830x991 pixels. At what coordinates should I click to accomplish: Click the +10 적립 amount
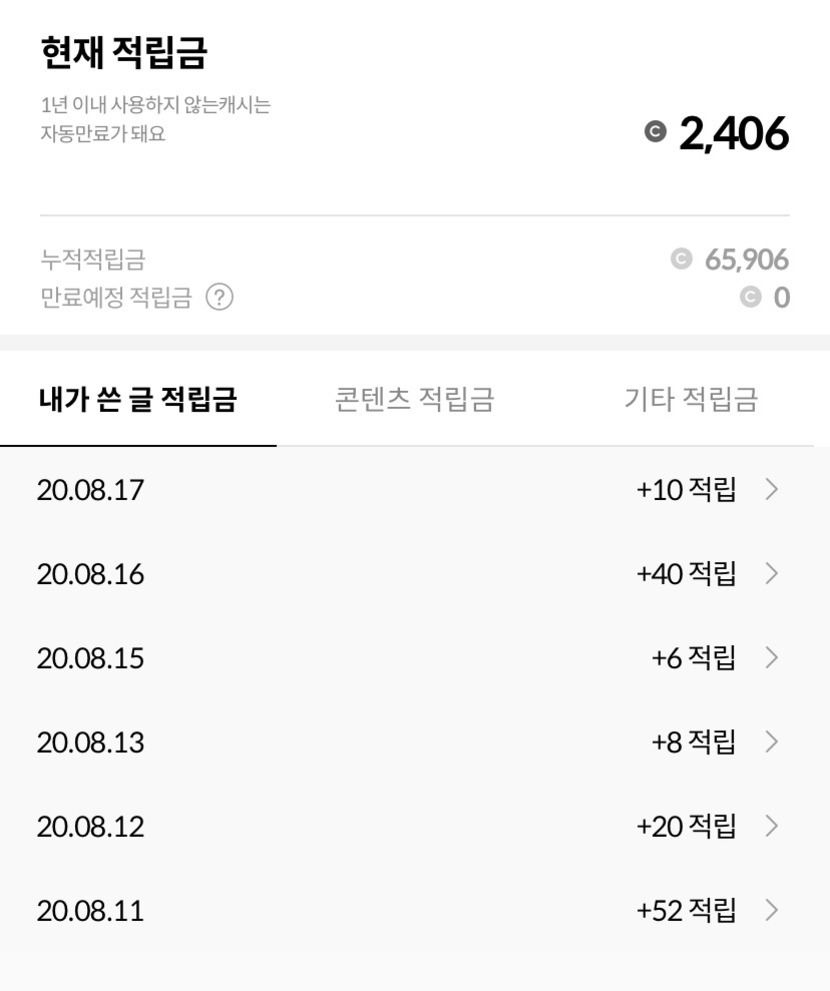click(x=686, y=490)
